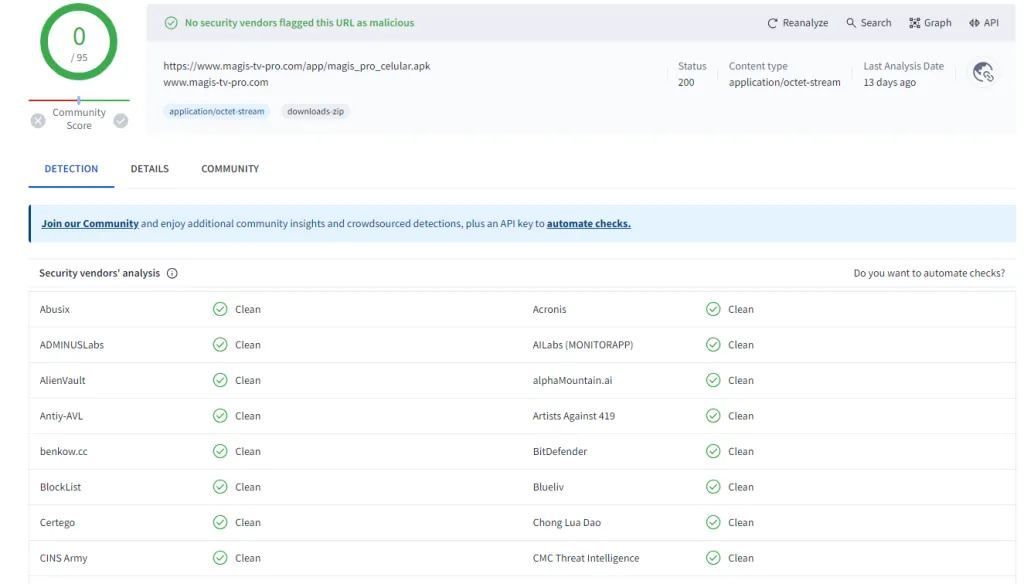Viewport: 1024px width, 584px height.
Task: Open the DETAILS tab
Action: 150,169
